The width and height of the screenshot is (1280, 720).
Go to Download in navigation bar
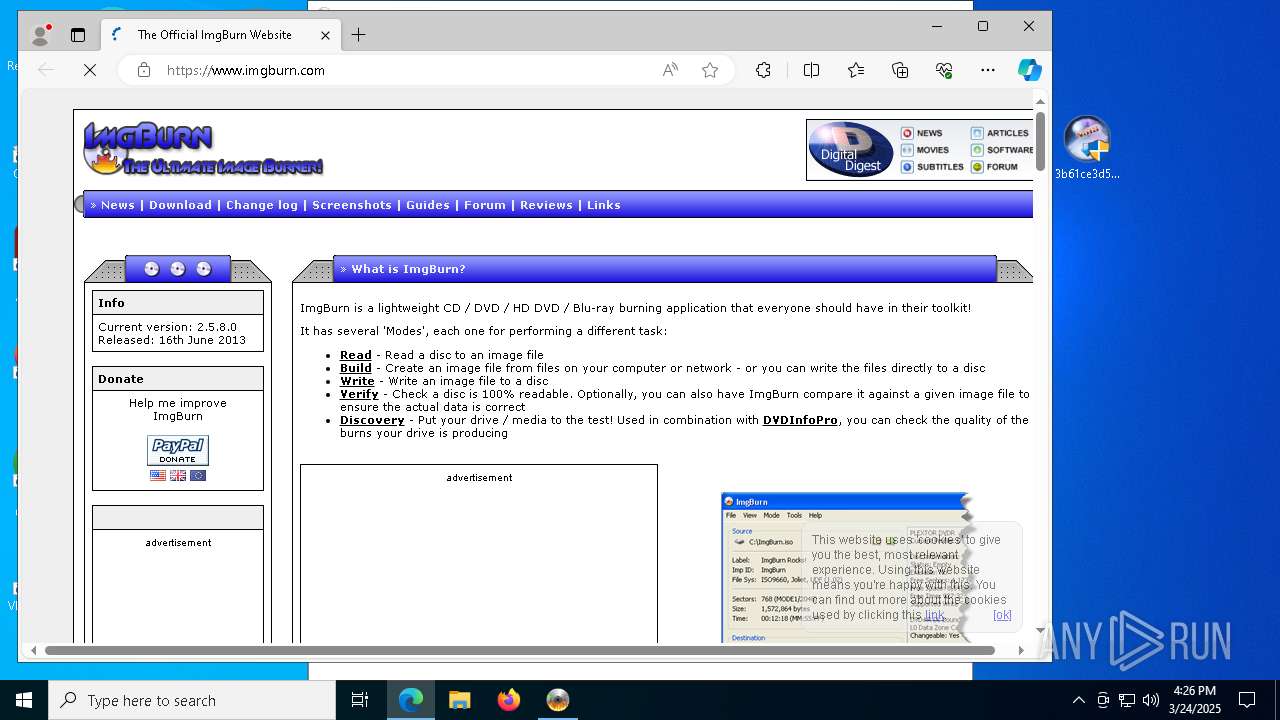pyautogui.click(x=180, y=205)
